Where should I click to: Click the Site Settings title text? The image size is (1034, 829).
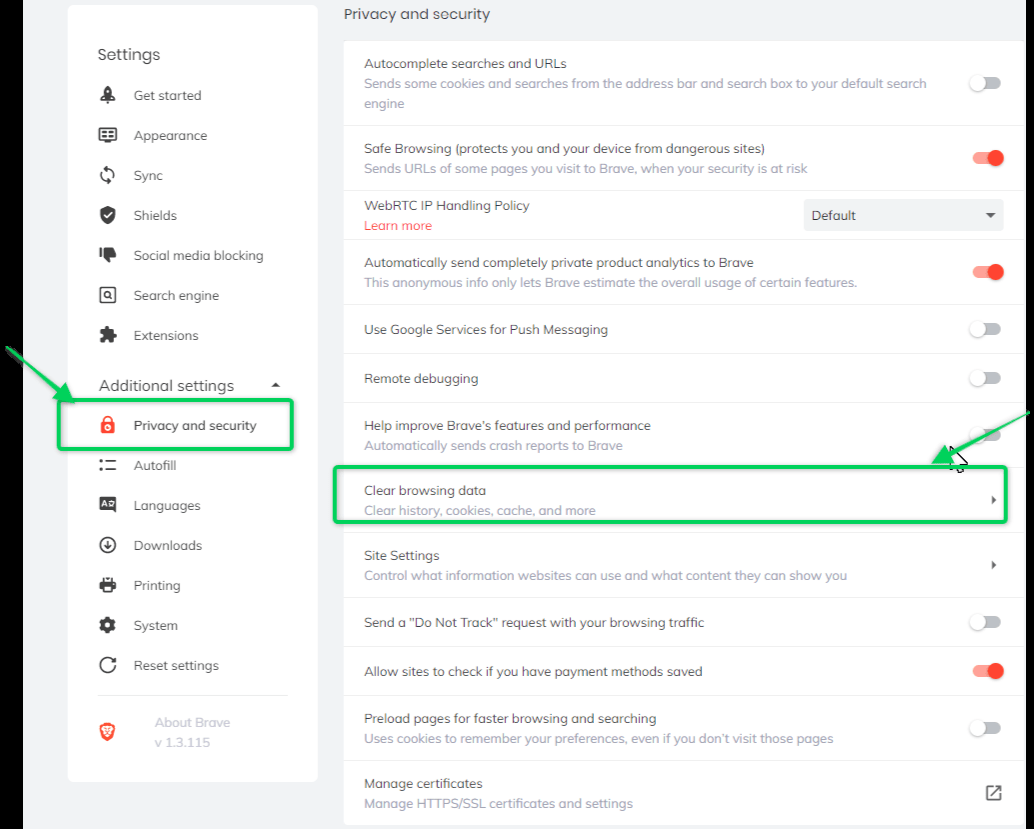pos(401,555)
